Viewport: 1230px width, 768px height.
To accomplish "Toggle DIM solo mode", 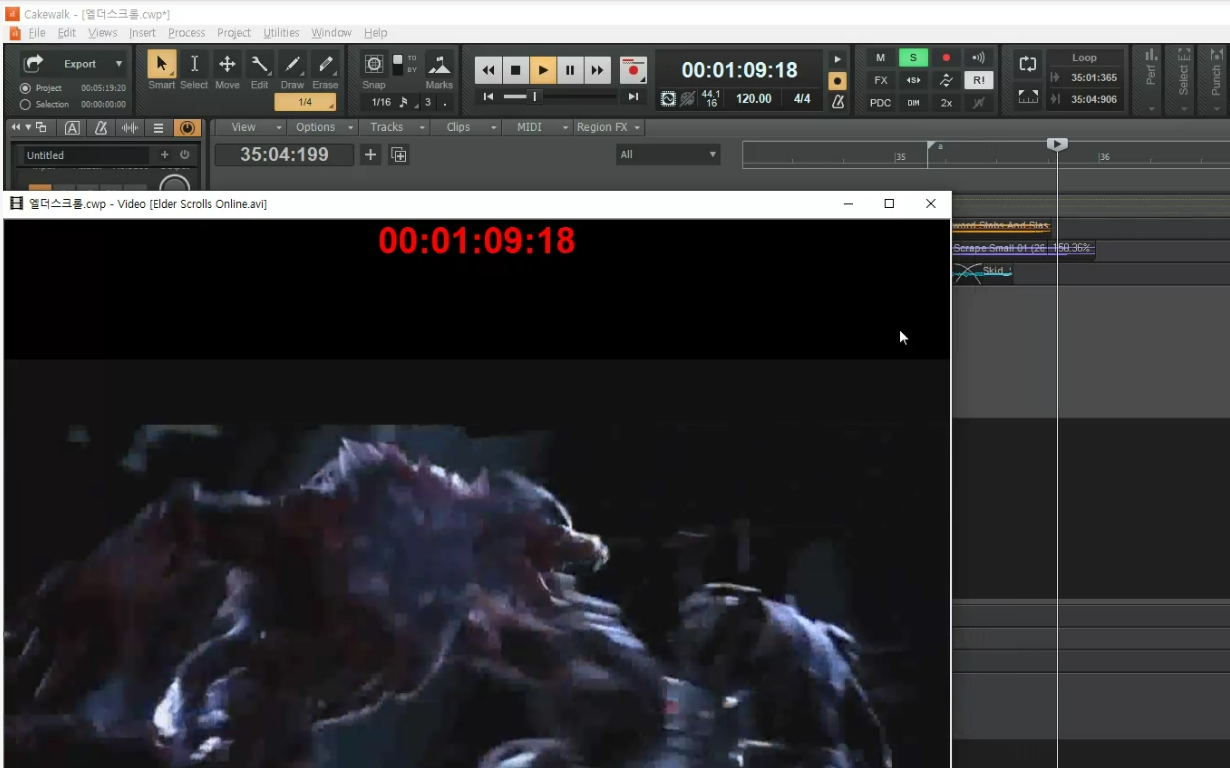I will point(913,103).
